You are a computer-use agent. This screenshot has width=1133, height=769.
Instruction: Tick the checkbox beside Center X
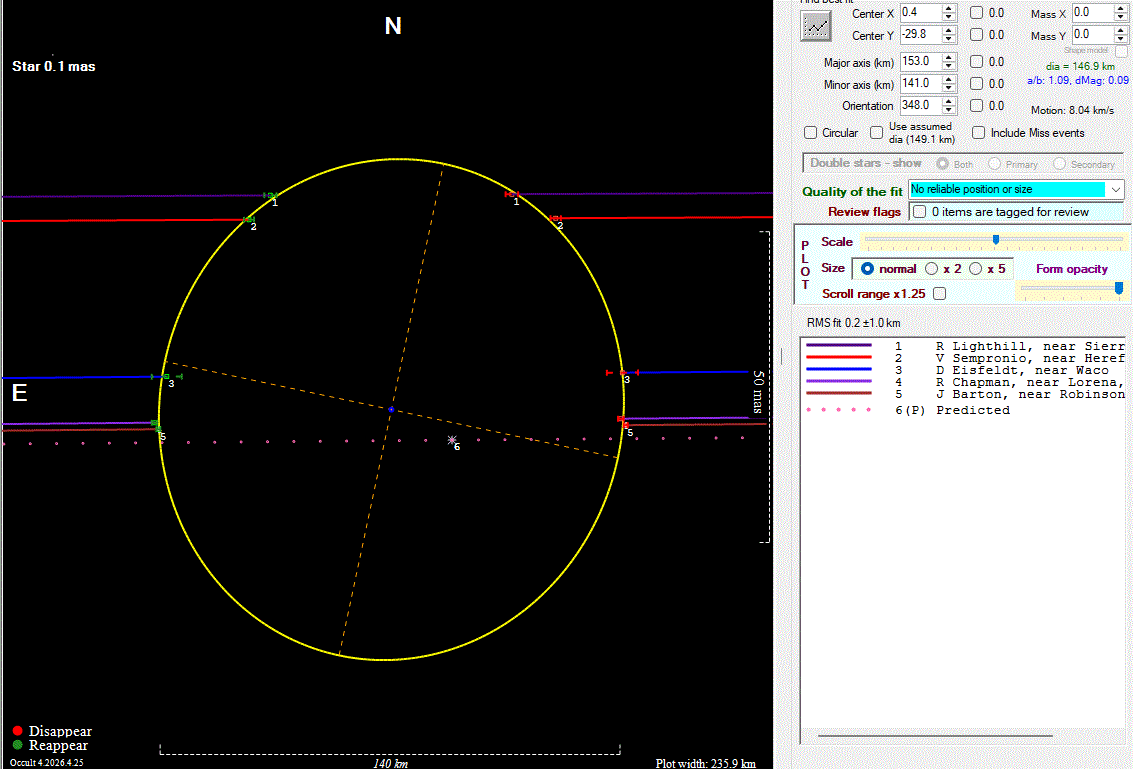pyautogui.click(x=976, y=13)
